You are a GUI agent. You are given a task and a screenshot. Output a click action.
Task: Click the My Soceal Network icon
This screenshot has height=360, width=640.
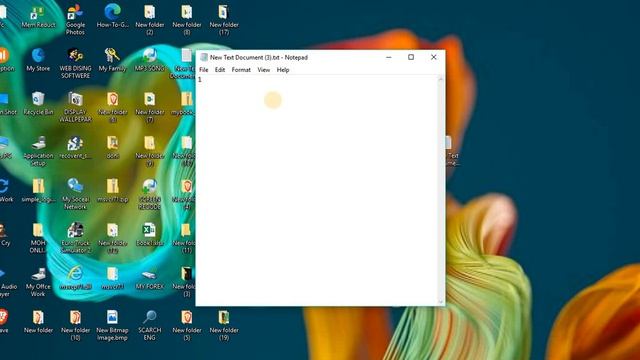click(75, 194)
